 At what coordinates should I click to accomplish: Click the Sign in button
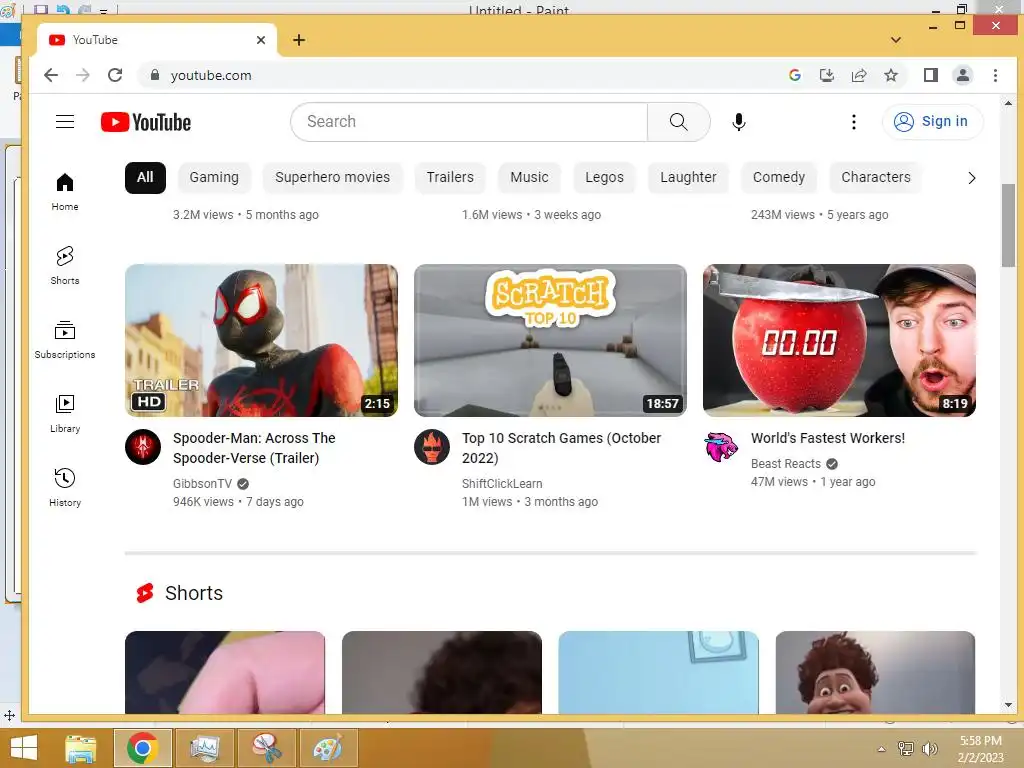(x=933, y=121)
